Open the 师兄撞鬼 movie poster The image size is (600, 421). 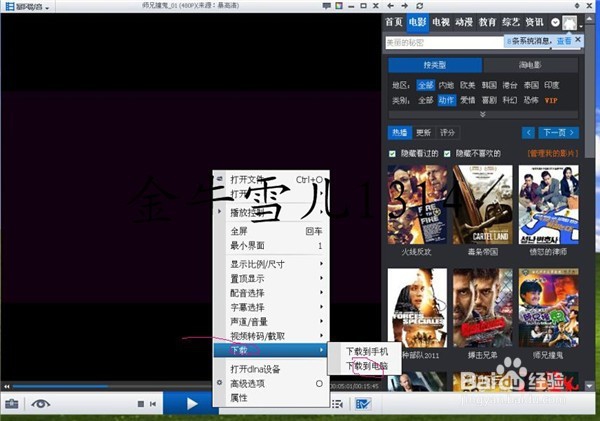[x=548, y=308]
